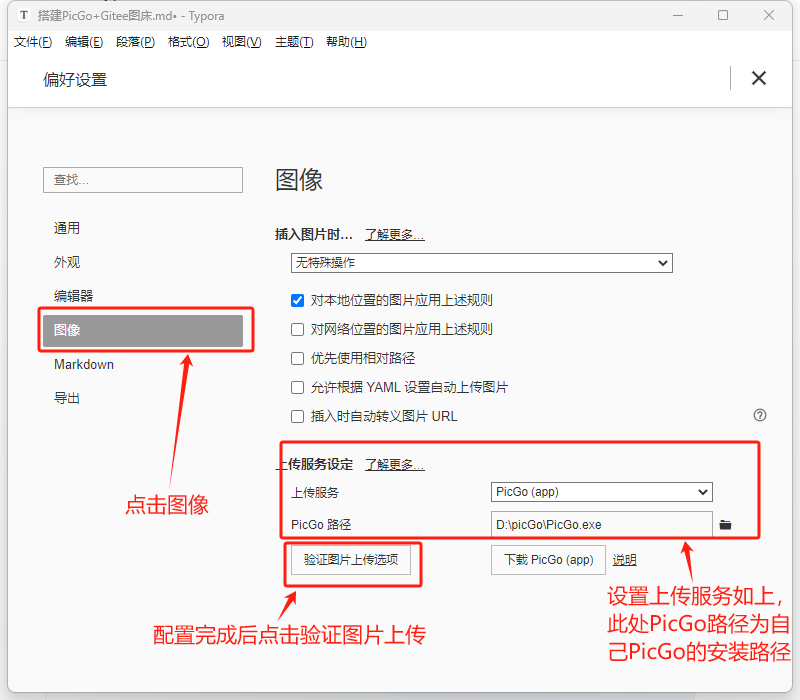Viewport: 800px width, 700px height.
Task: Click the 验证图片上传选项 button
Action: click(x=351, y=560)
